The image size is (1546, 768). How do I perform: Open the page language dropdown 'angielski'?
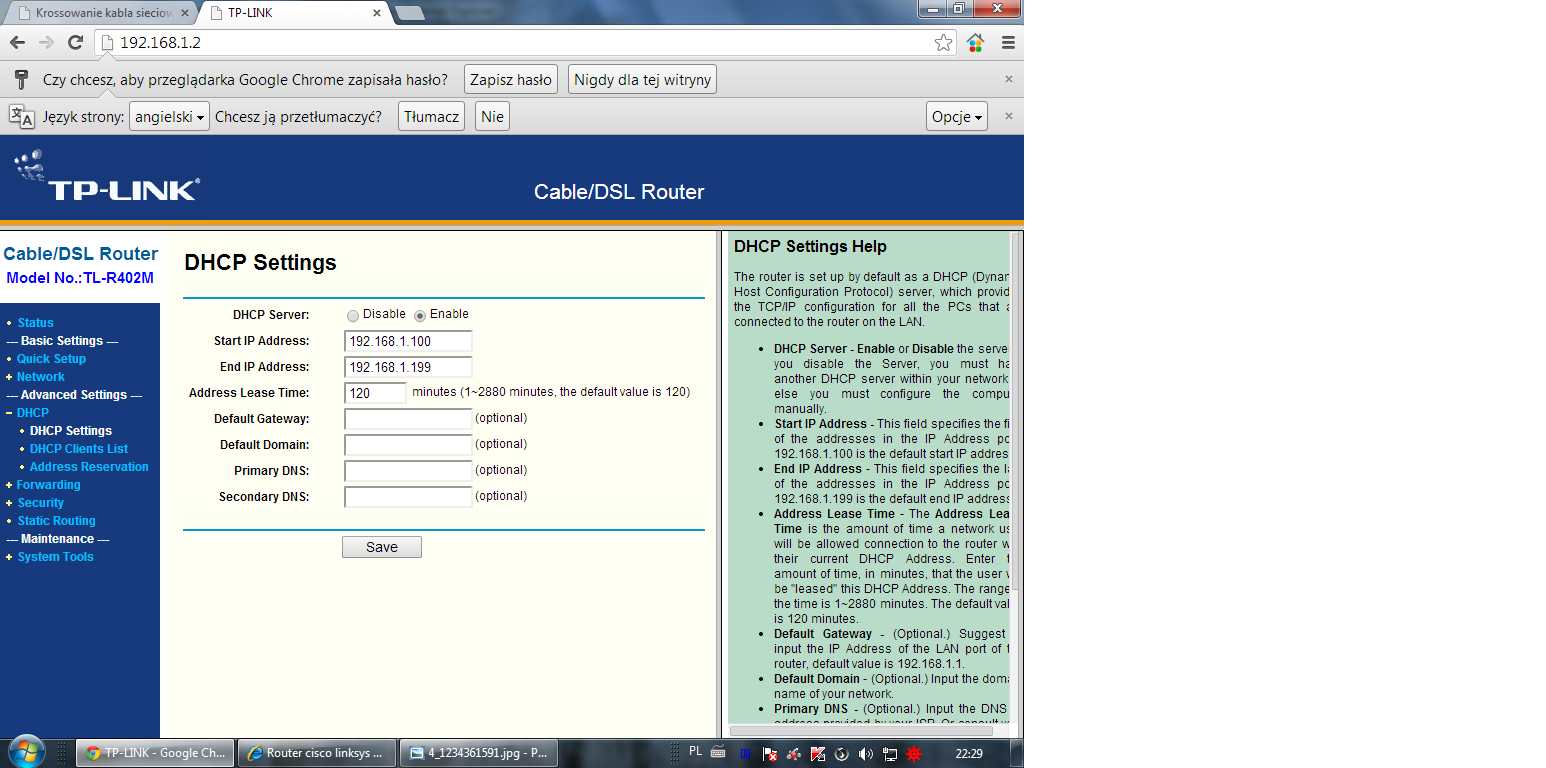(169, 116)
